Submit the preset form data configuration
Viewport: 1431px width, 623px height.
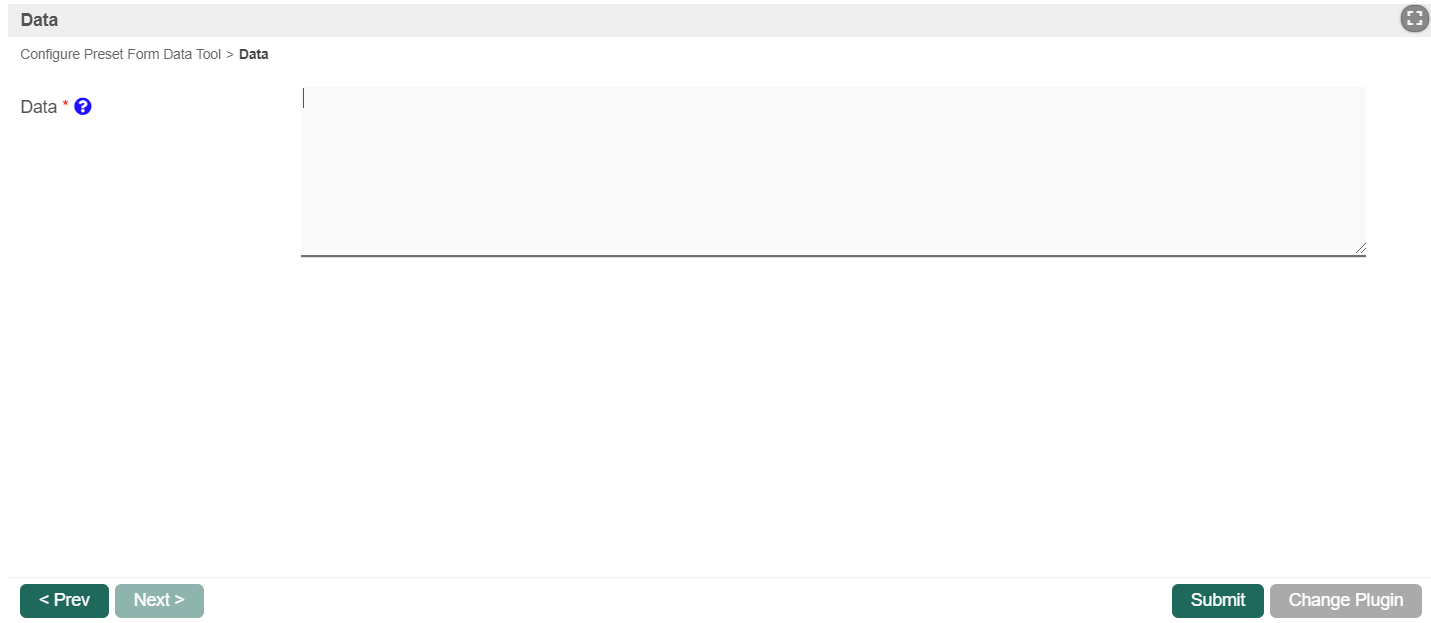tap(1217, 600)
